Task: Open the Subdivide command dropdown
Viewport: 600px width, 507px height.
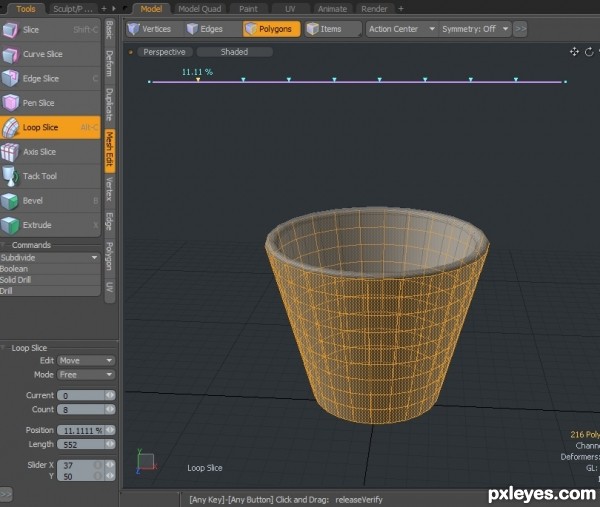Action: [50, 258]
